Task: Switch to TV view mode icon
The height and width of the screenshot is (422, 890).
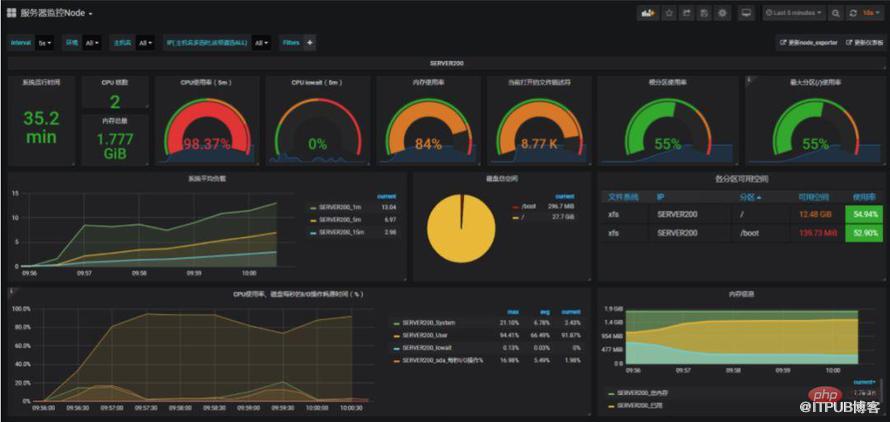Action: (x=746, y=12)
